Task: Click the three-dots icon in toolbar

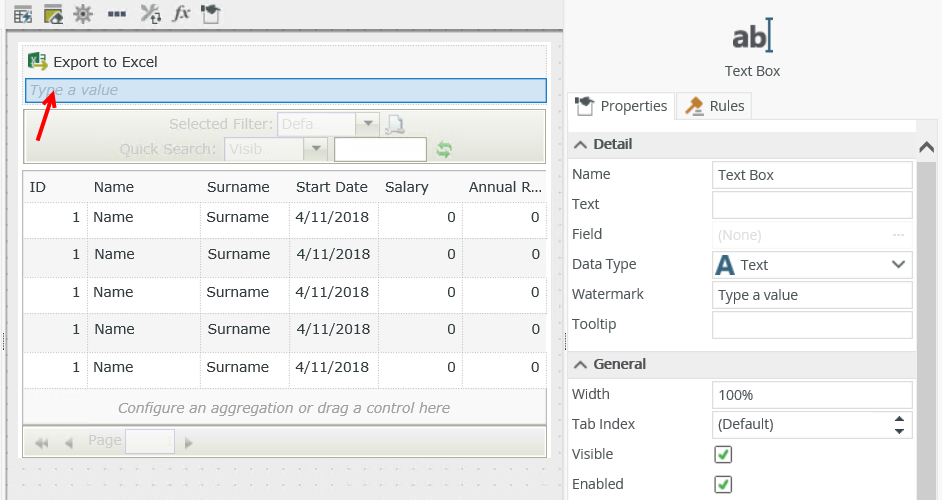Action: (116, 14)
